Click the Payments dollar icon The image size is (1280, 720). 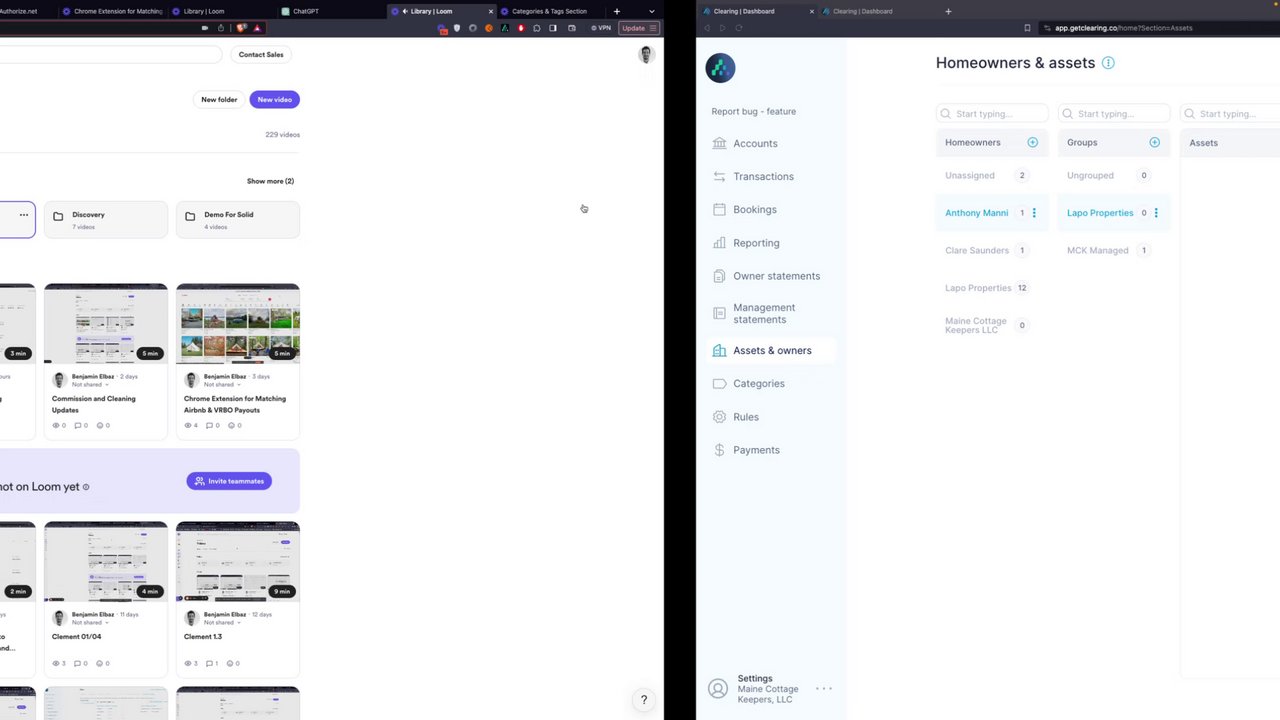click(x=719, y=450)
